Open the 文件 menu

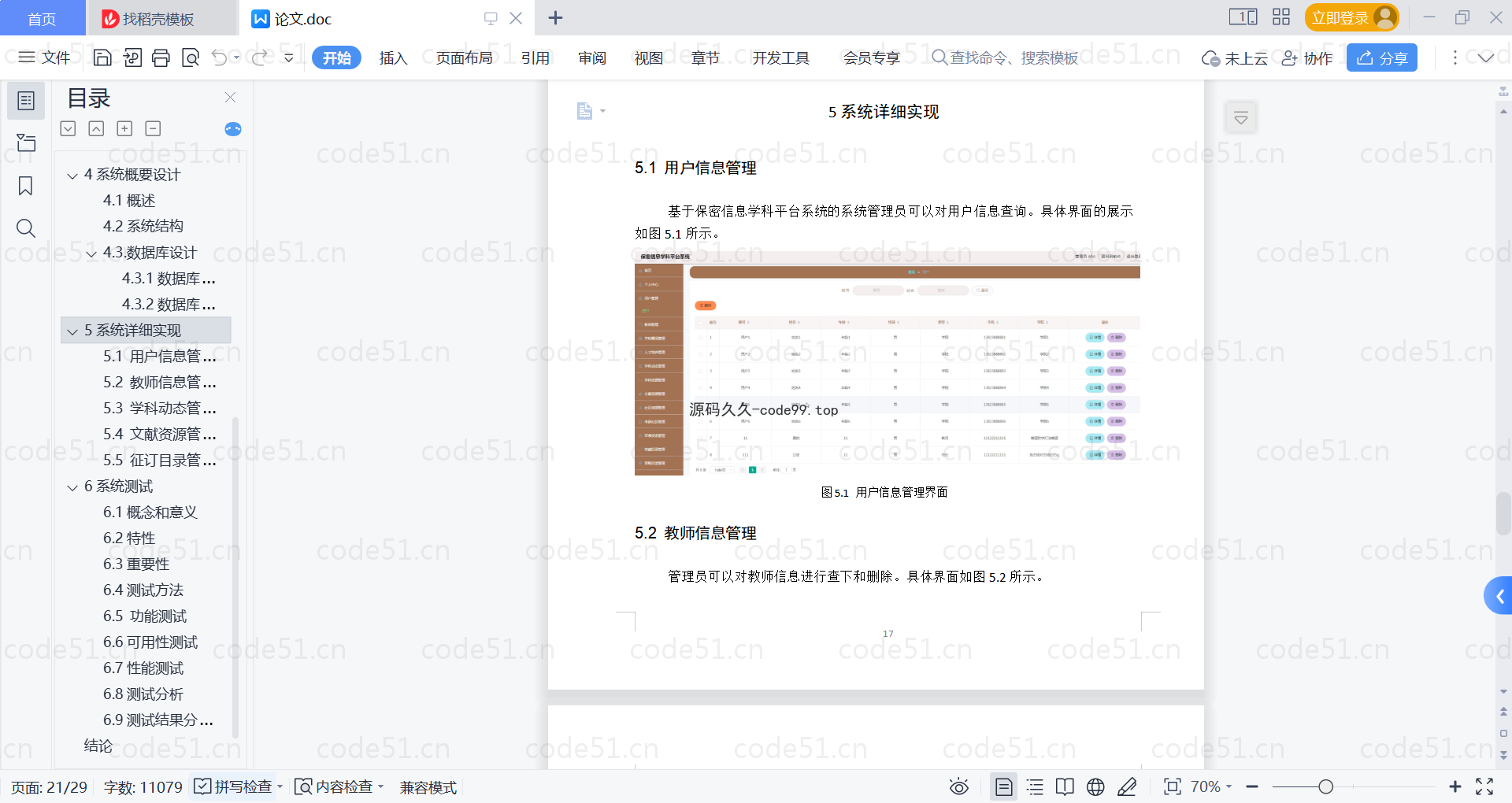pos(44,57)
